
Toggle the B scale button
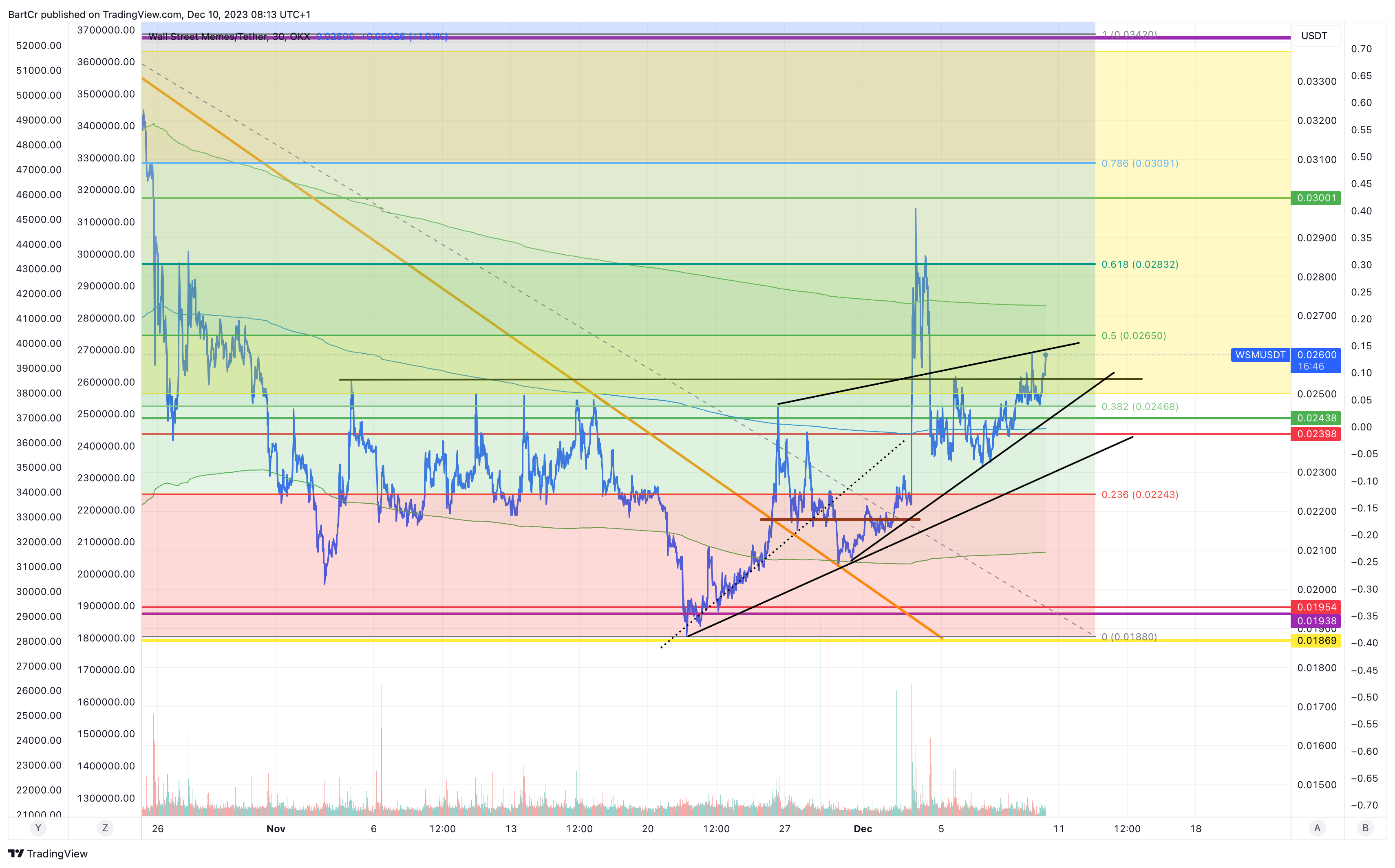1366,828
